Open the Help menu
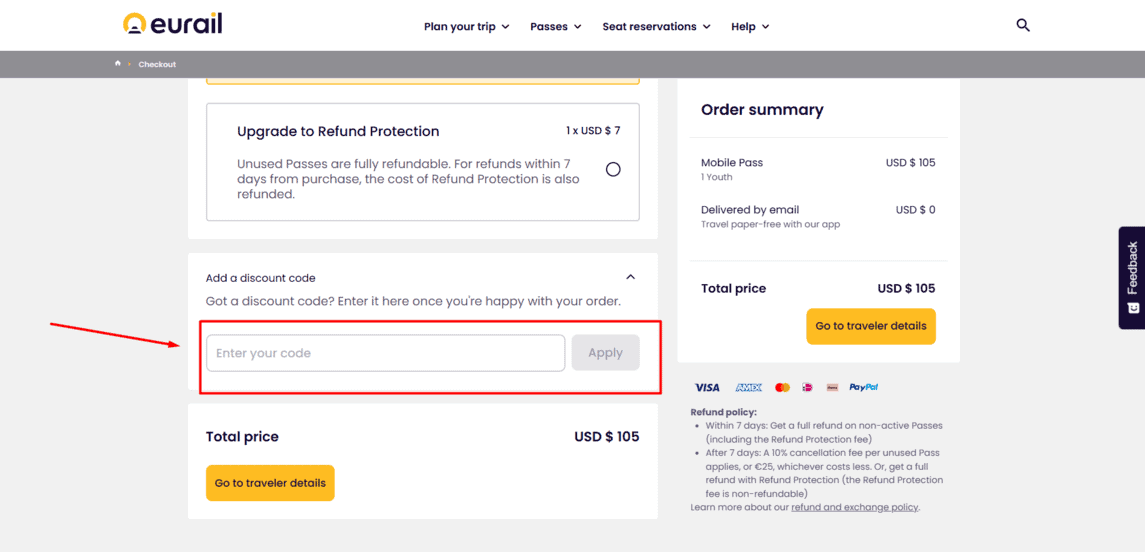Screen dimensions: 1145x552 [750, 26]
